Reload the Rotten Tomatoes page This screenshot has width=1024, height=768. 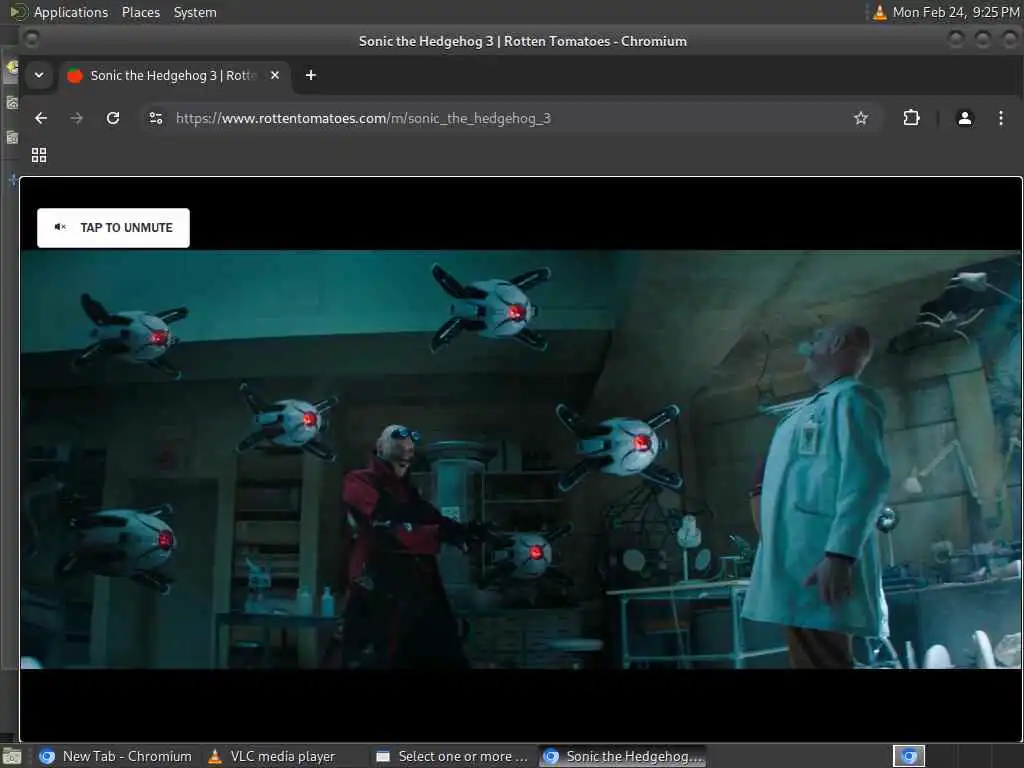coord(113,118)
